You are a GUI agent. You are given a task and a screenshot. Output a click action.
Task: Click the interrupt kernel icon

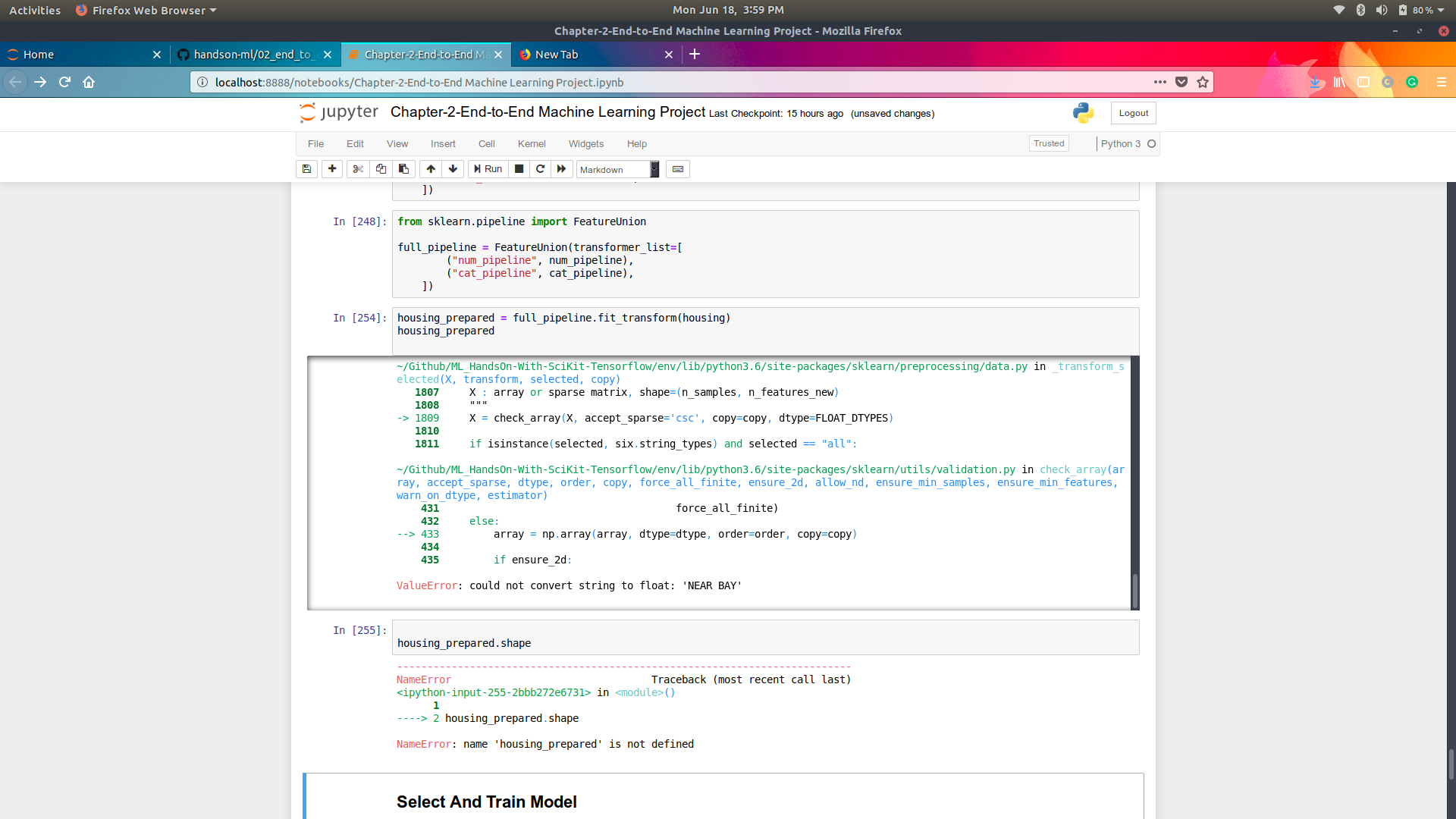pos(519,168)
